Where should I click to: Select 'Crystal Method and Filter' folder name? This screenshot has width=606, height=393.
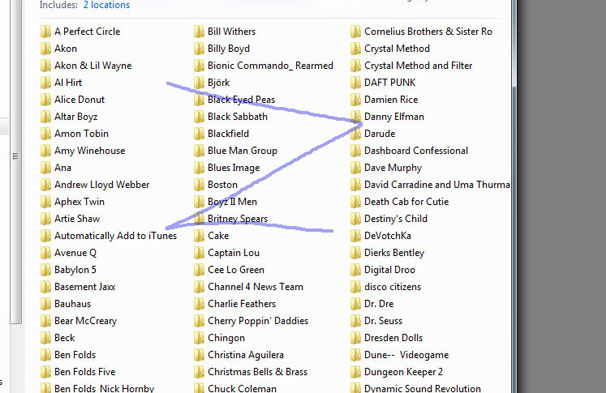[x=418, y=66]
